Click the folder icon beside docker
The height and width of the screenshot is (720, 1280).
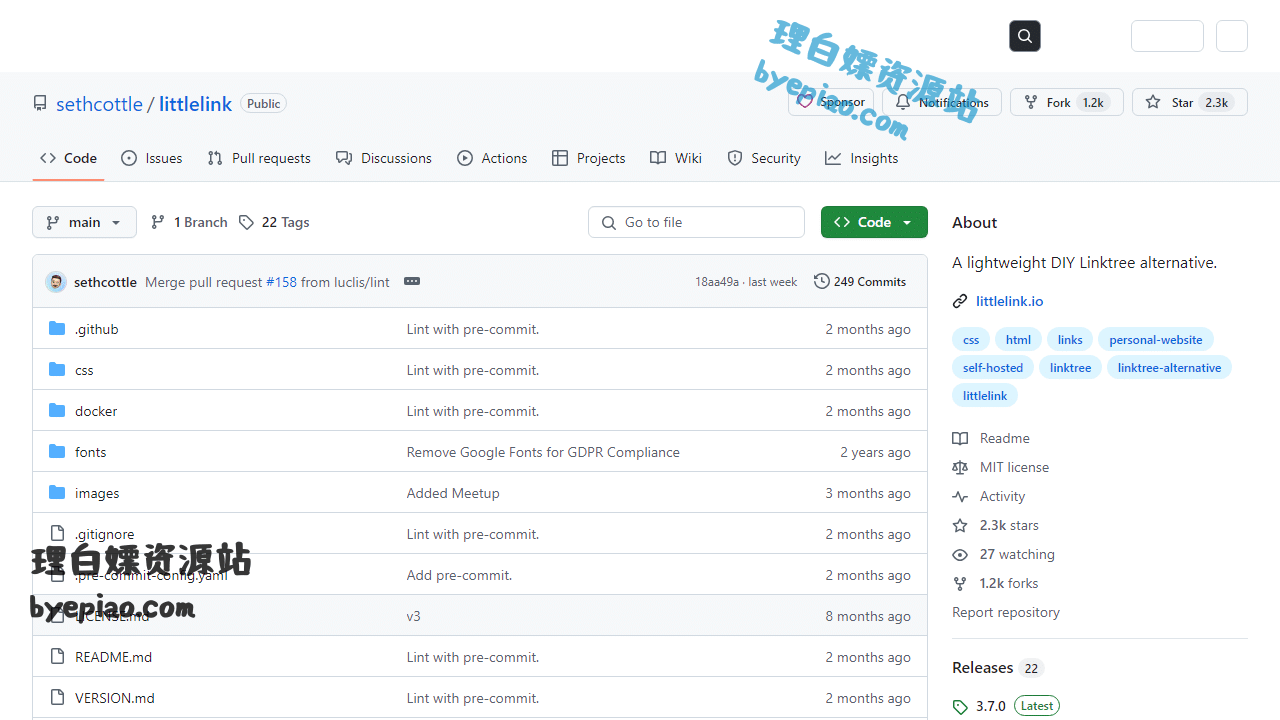tap(57, 411)
